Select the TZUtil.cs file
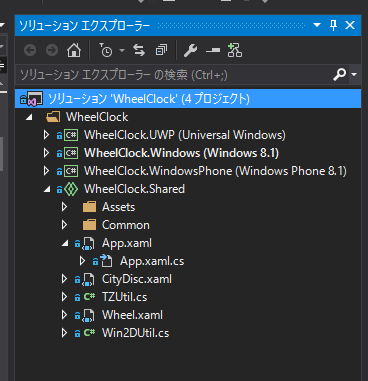The image size is (368, 381). click(124, 297)
